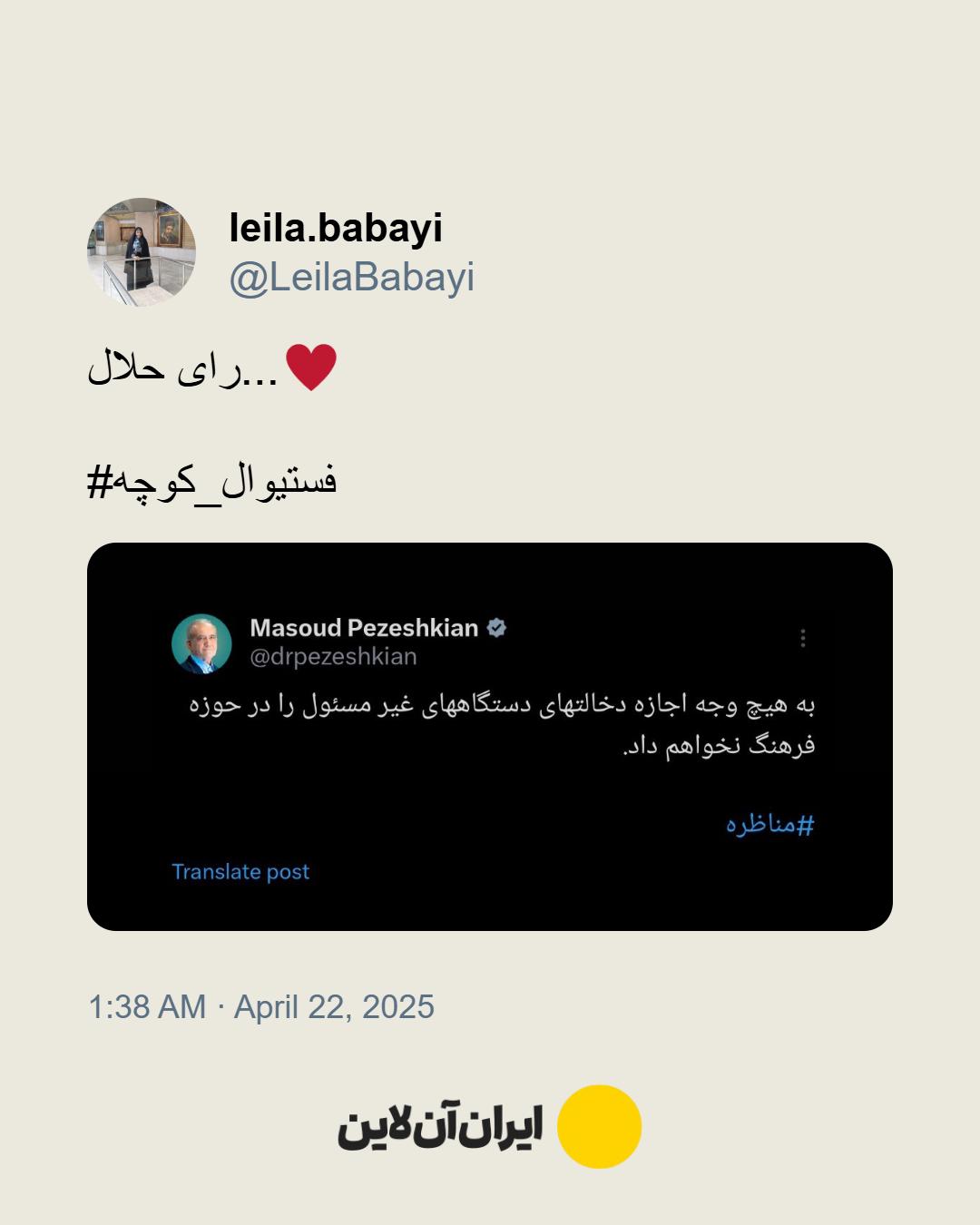Click the yellow circle logo icon

pos(599,1126)
